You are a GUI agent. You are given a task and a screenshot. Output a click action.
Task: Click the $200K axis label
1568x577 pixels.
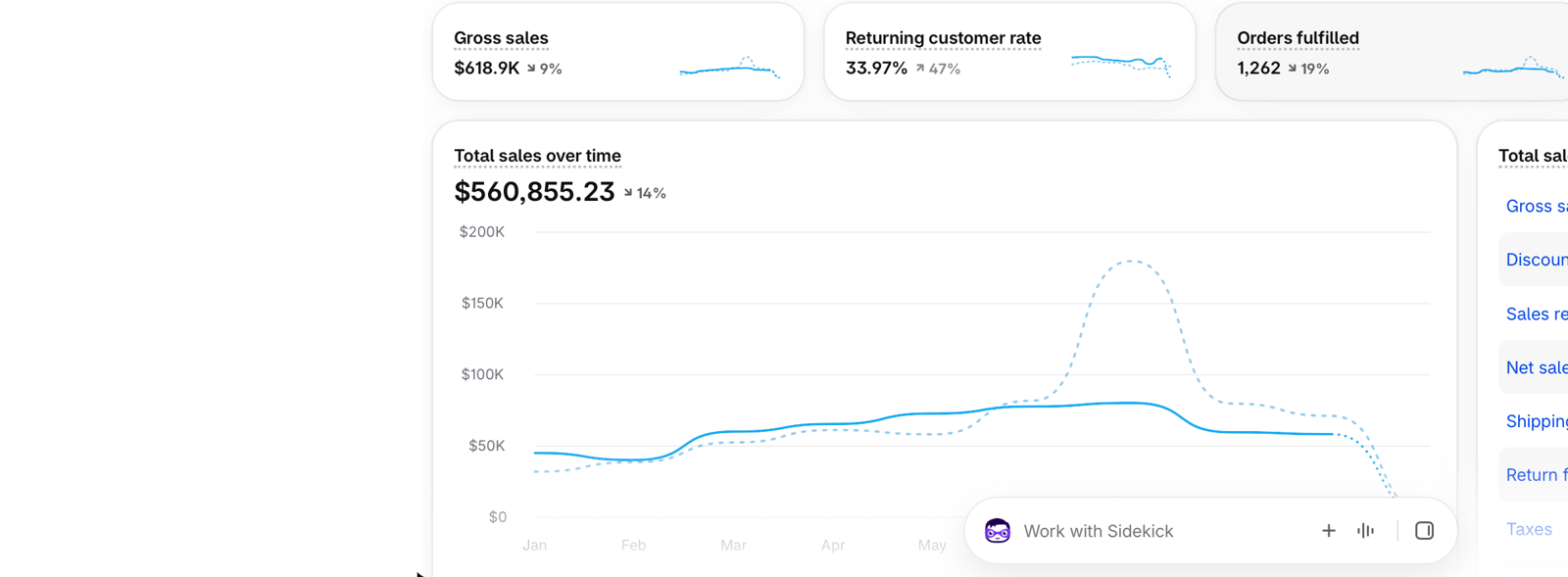[481, 232]
